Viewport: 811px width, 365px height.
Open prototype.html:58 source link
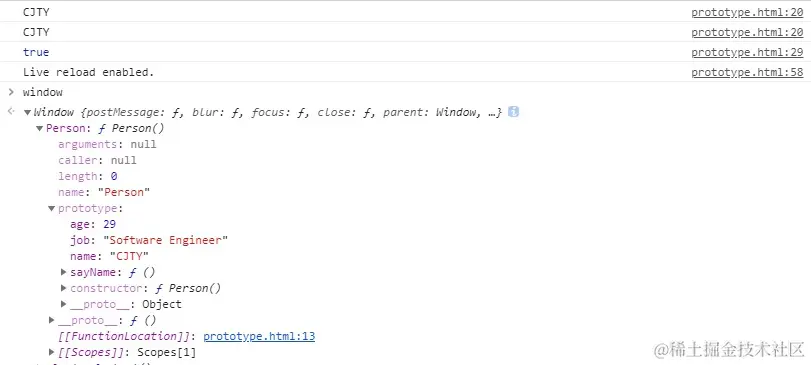(x=747, y=72)
